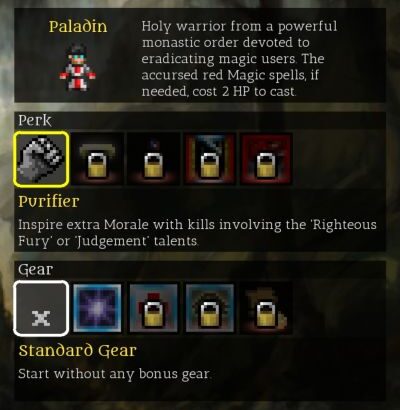Viewport: 400px width, 410px height.
Task: Click the Perk section header
Action: click(35, 120)
